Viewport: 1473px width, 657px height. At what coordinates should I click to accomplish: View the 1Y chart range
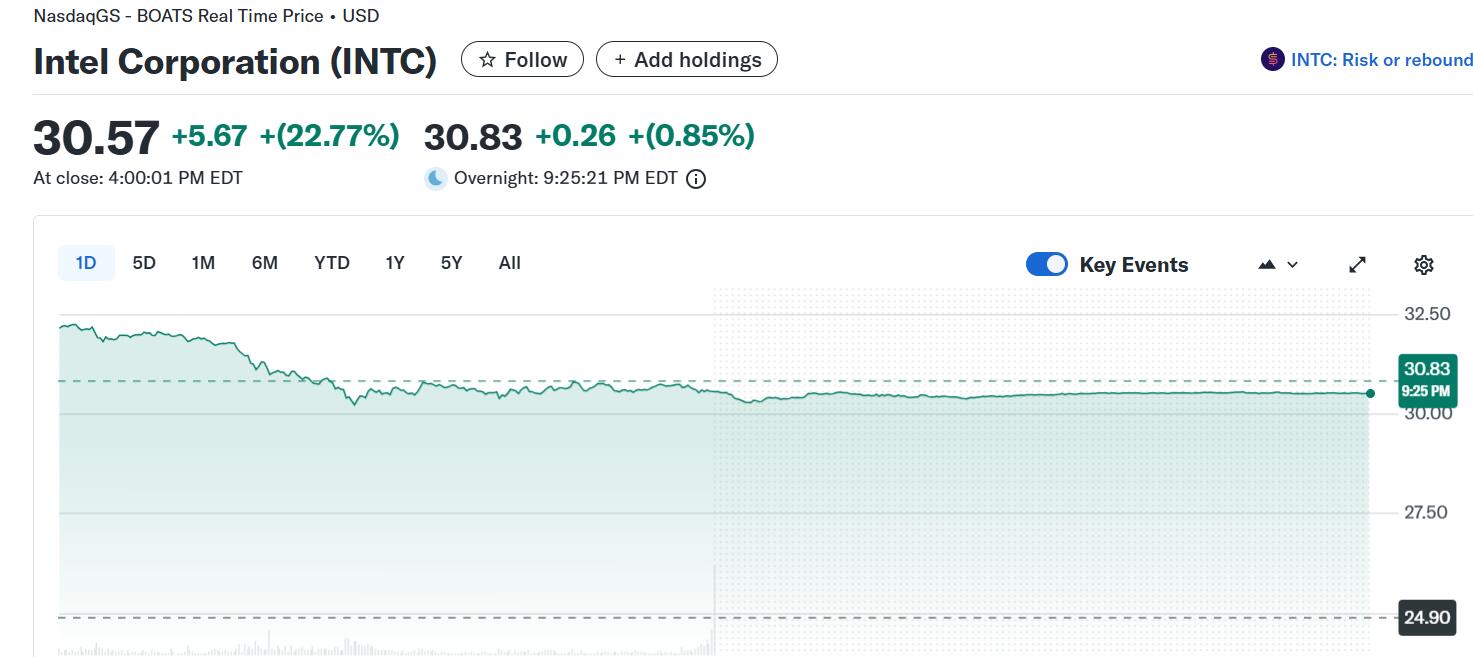click(395, 263)
